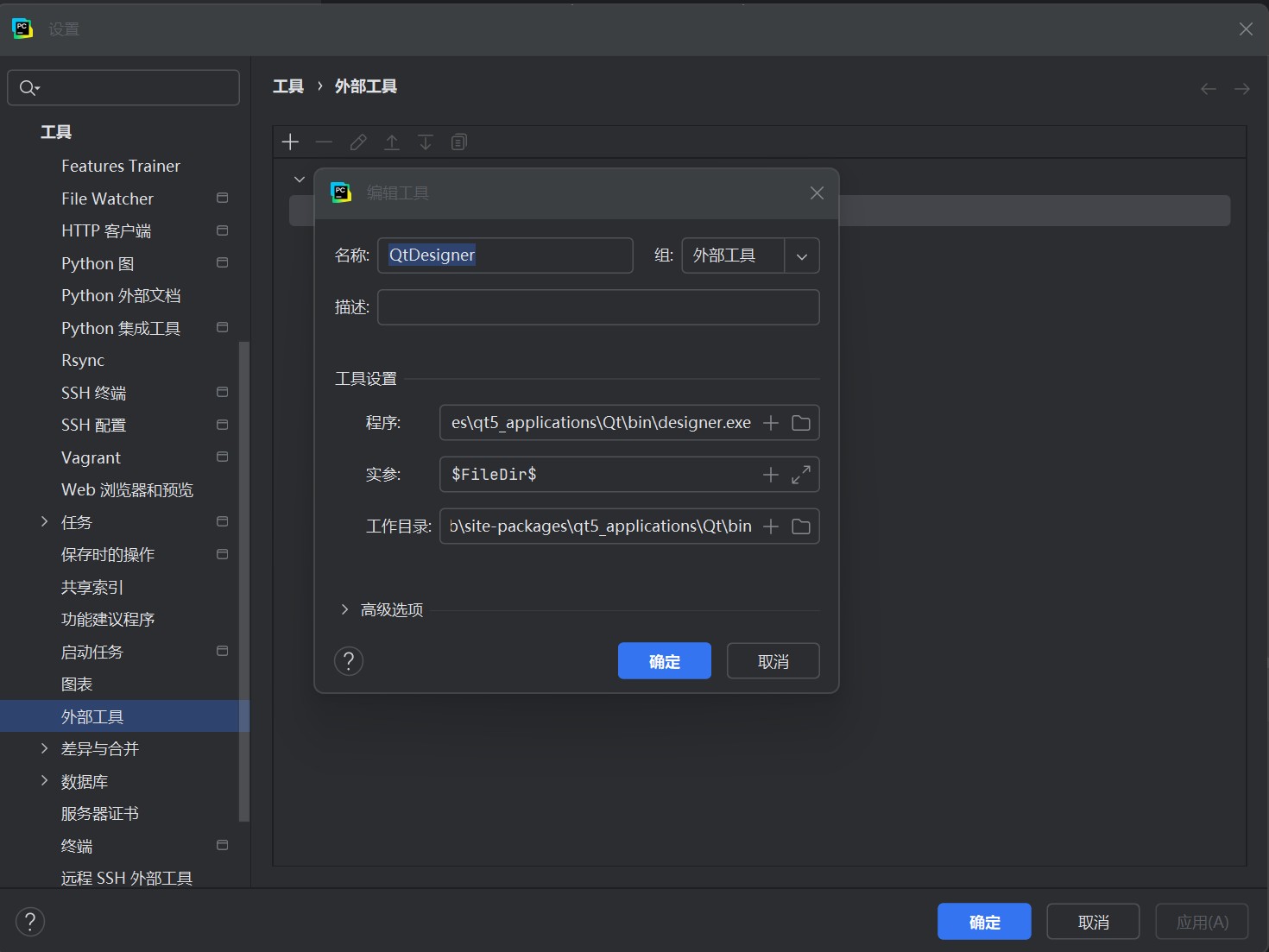Screen dimensions: 1269x952
Task: Move the tool up with the up-arrow icon
Action: pos(392,142)
